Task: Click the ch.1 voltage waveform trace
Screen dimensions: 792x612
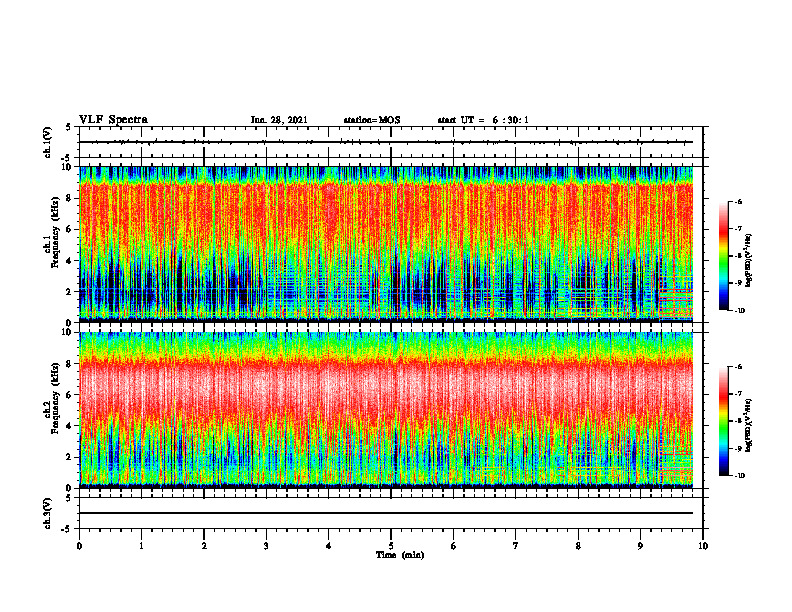Action: 386,142
